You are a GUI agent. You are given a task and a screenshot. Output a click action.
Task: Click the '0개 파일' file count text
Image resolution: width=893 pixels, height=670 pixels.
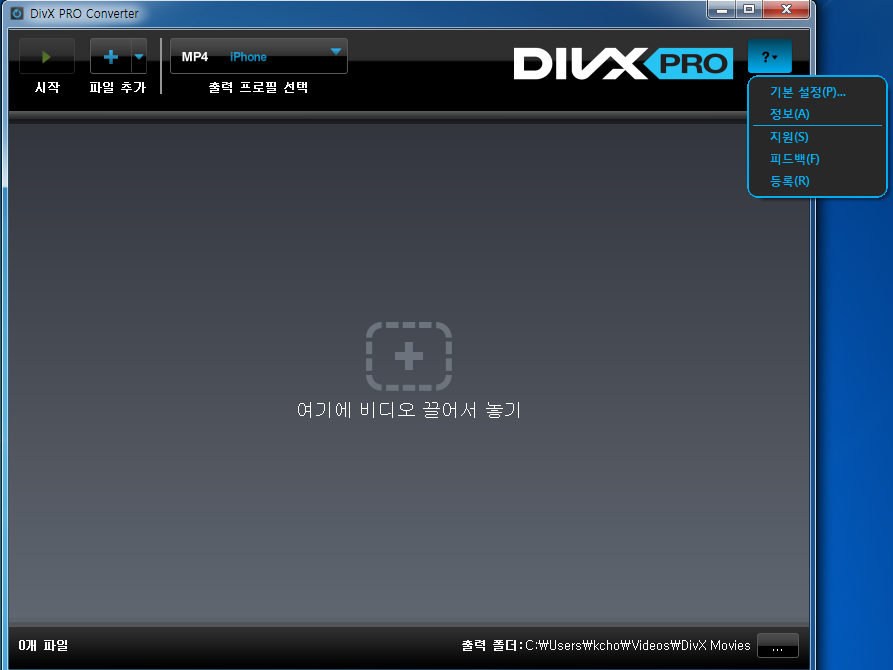43,646
